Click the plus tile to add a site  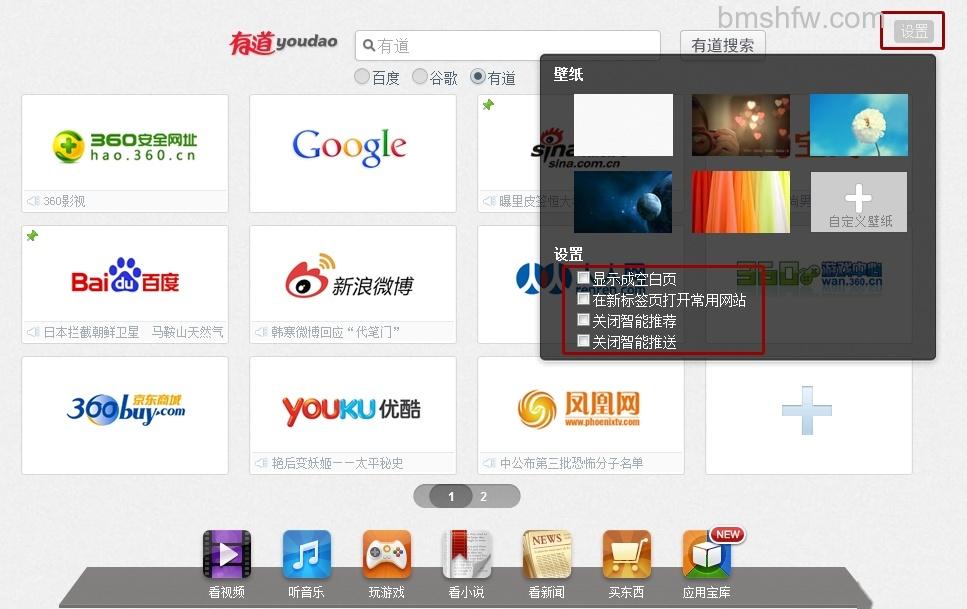[x=809, y=415]
